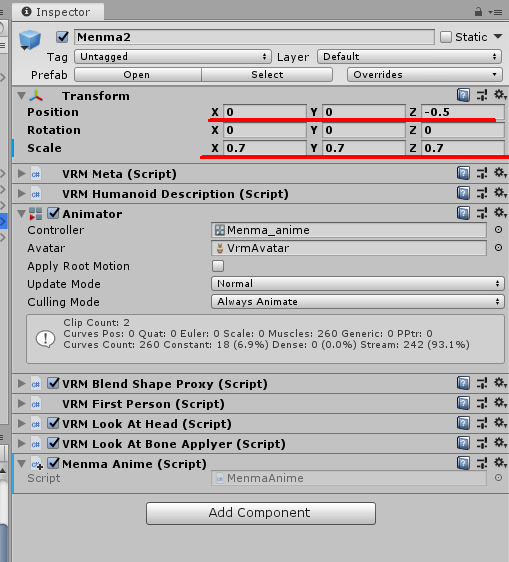Click the prefab Select button

pyautogui.click(x=267, y=75)
